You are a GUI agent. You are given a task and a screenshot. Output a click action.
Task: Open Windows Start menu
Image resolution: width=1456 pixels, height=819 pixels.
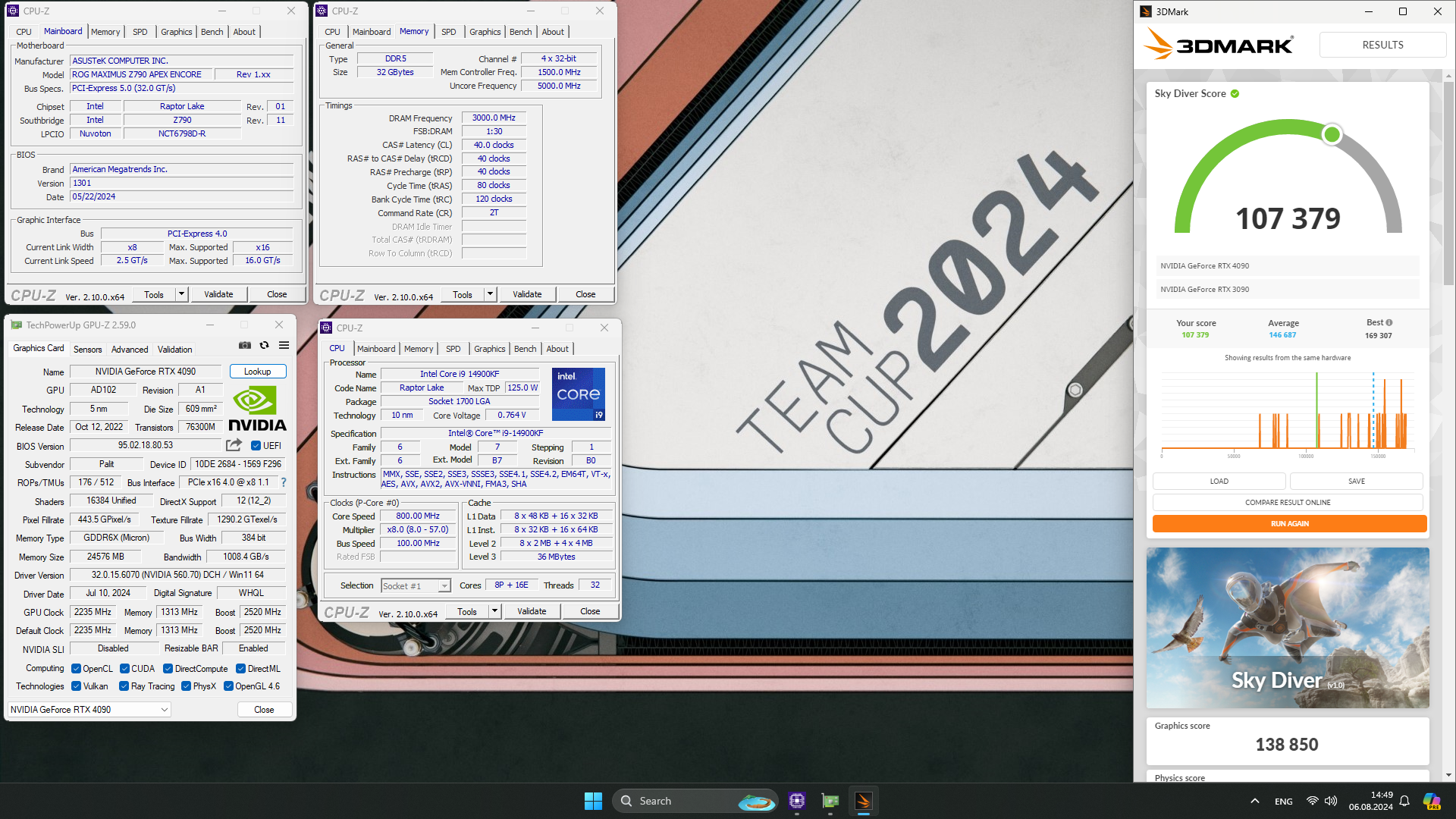coord(593,801)
